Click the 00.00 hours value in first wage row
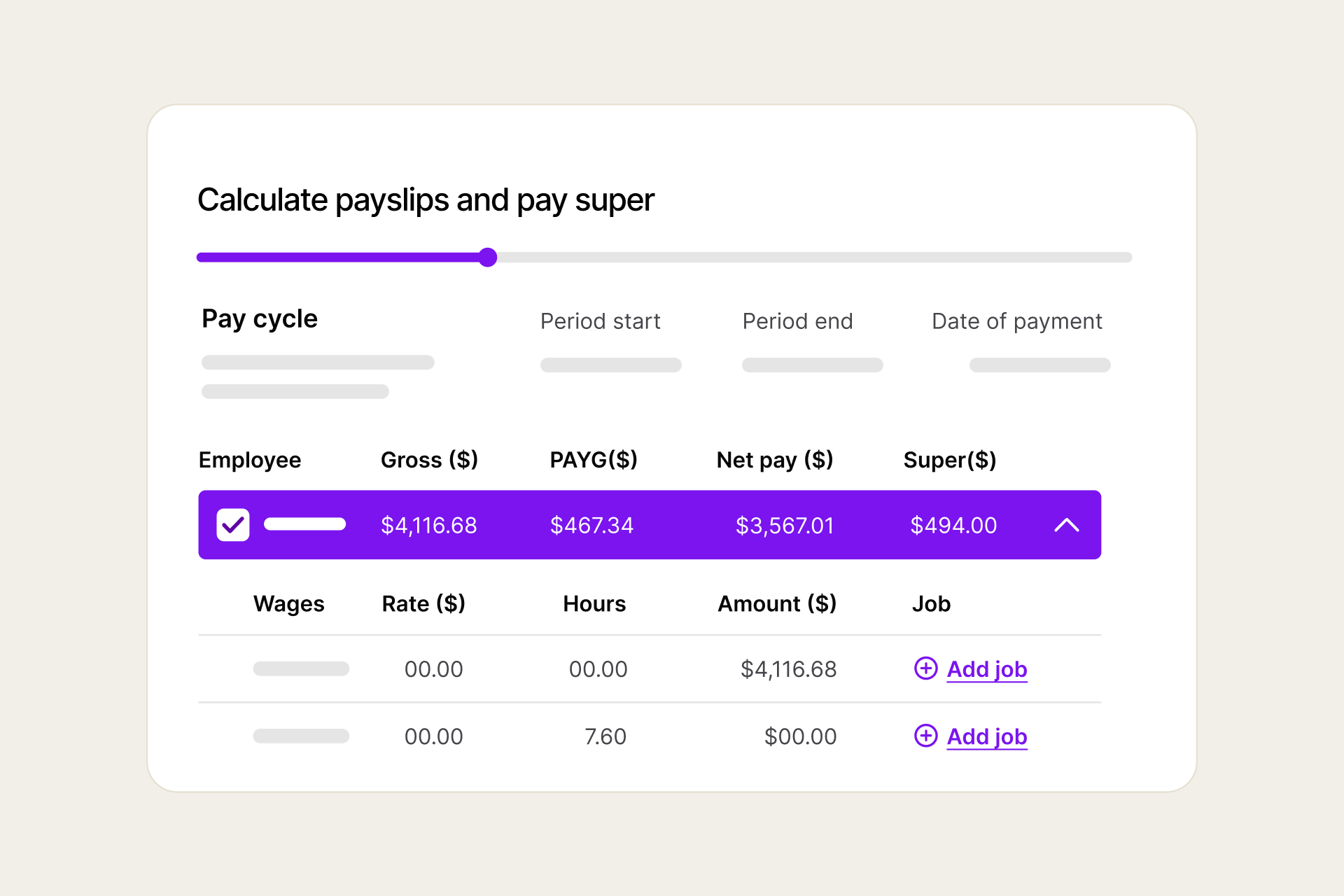 pyautogui.click(x=598, y=669)
